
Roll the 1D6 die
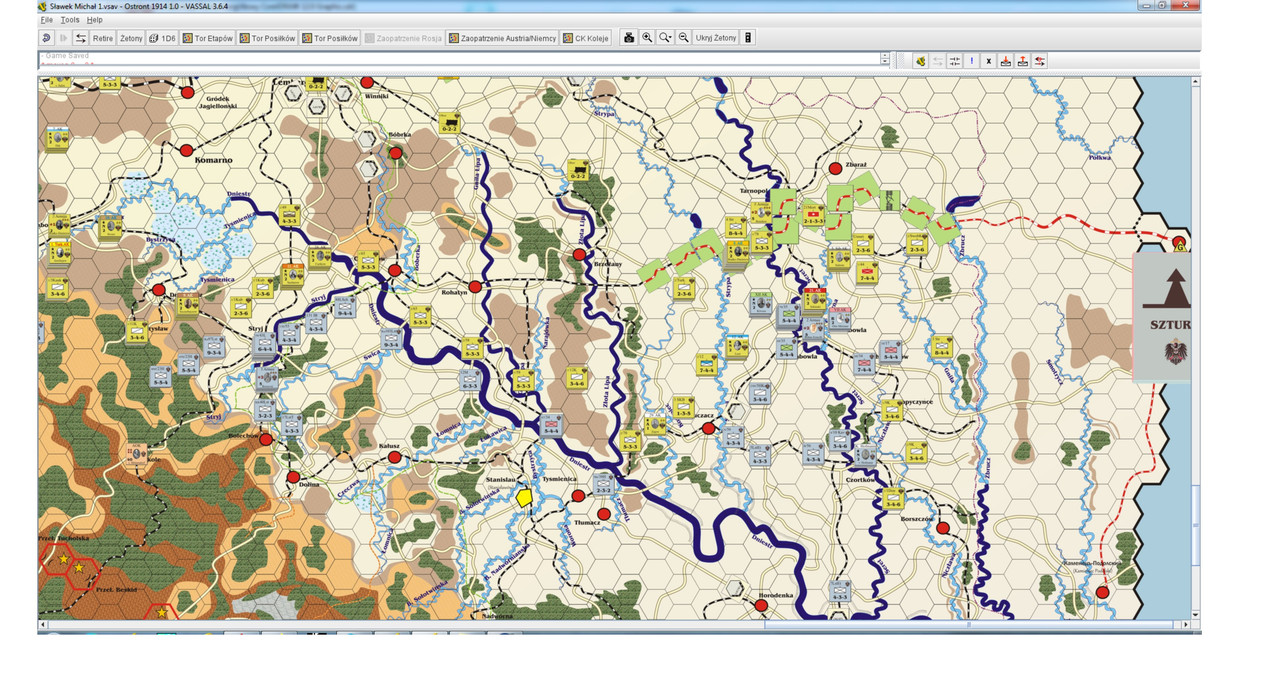pyautogui.click(x=162, y=38)
